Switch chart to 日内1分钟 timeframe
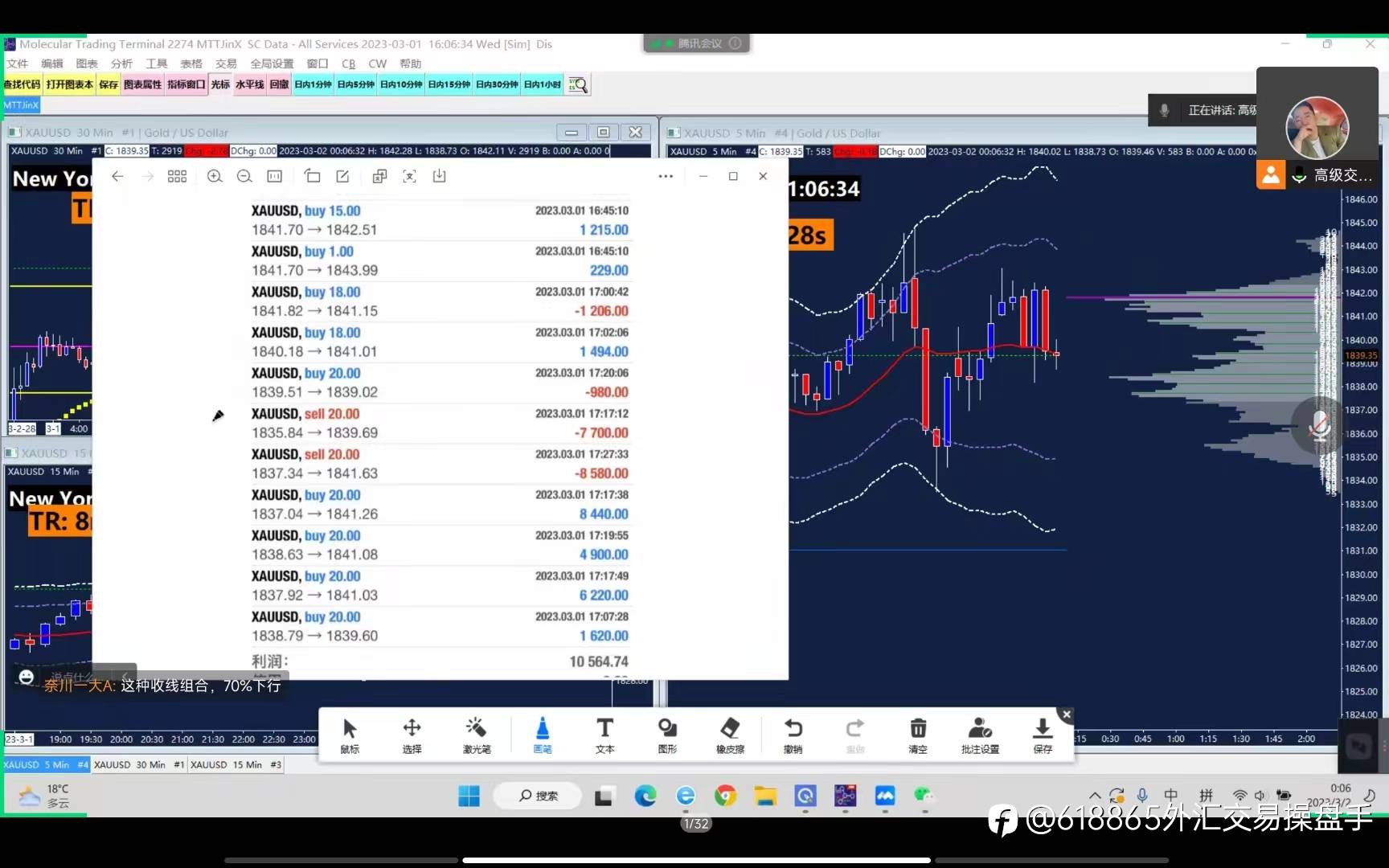The width and height of the screenshot is (1389, 868). [313, 84]
